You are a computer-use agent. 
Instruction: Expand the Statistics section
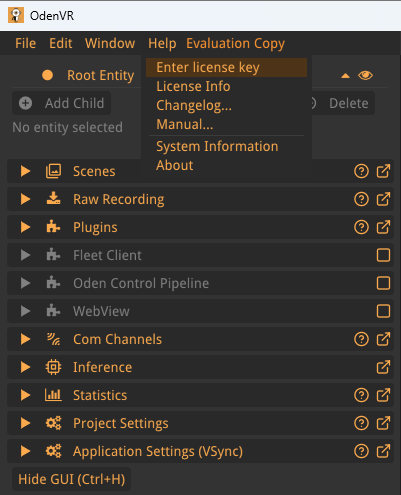click(25, 395)
